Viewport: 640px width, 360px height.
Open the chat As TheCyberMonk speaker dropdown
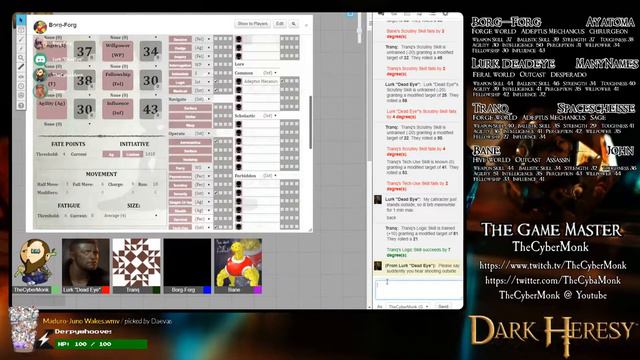[x=408, y=306]
